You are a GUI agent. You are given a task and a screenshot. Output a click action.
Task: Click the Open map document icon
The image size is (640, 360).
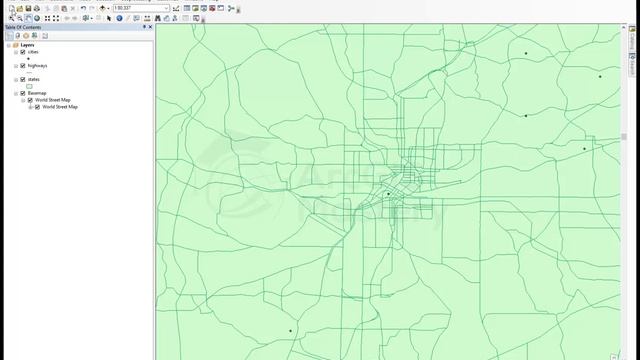[x=20, y=8]
